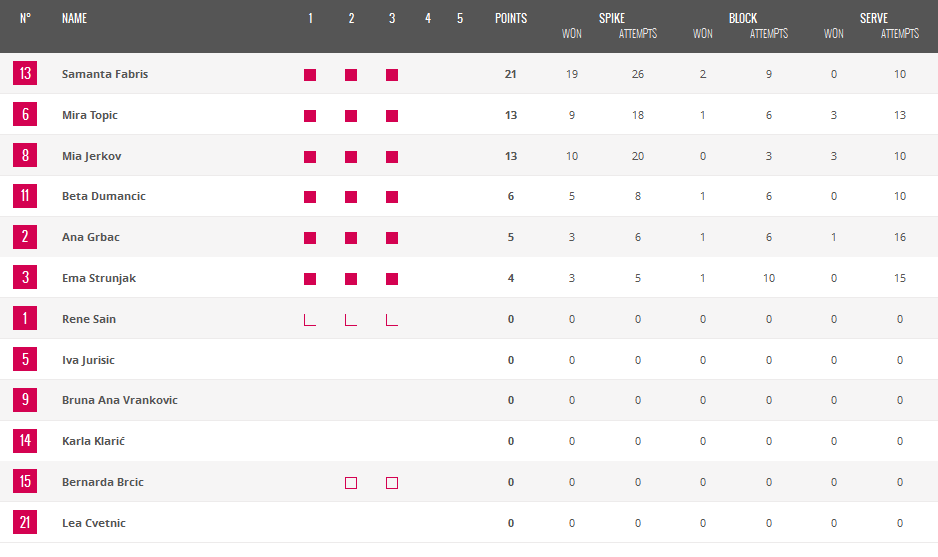Click Ema Strunjak's block attempts value 10

768,278
